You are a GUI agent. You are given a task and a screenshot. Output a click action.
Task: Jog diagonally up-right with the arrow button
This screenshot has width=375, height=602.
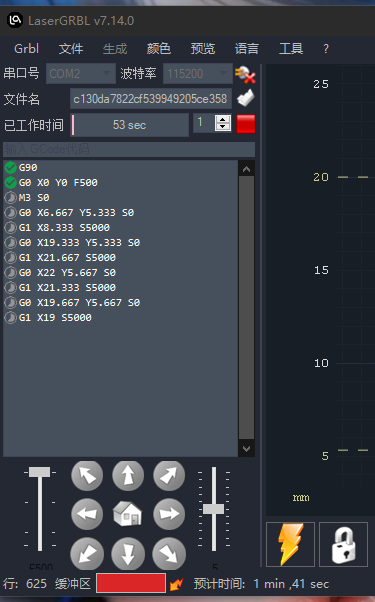click(169, 476)
